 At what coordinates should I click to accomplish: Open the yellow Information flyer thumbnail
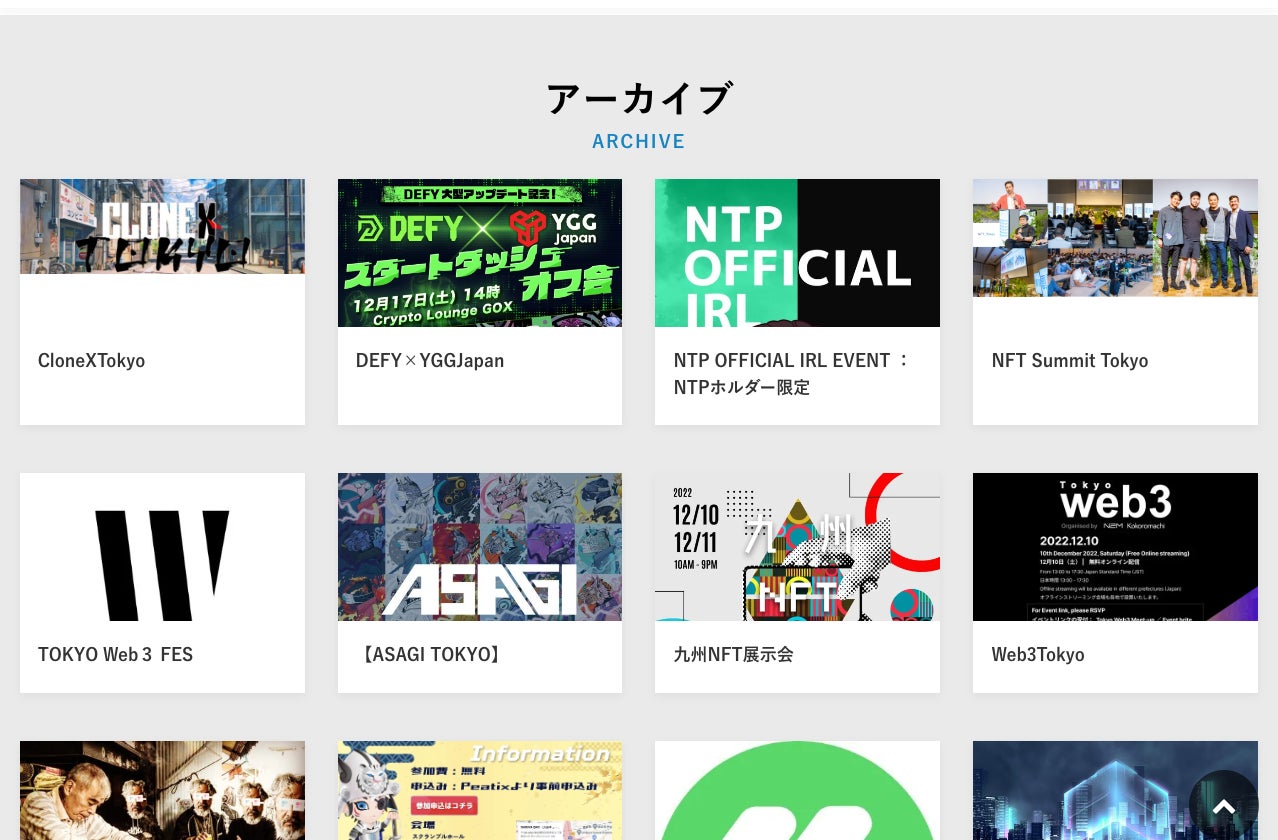(x=480, y=790)
